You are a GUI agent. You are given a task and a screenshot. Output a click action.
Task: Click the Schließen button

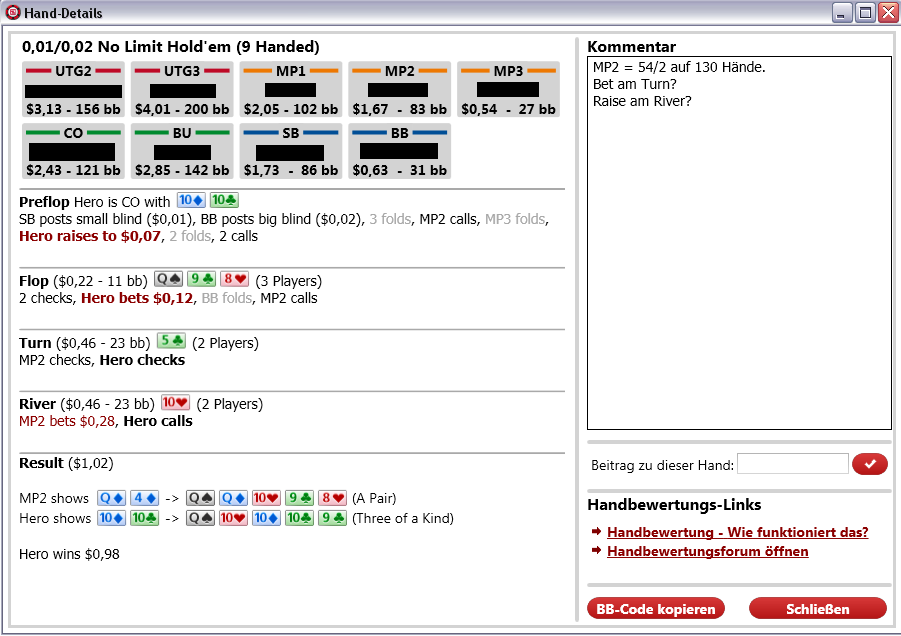[x=818, y=609]
